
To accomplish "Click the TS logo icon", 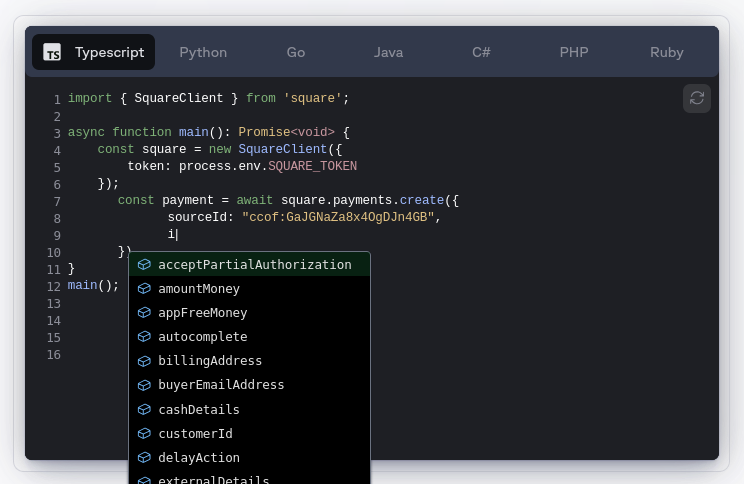I will [52, 52].
